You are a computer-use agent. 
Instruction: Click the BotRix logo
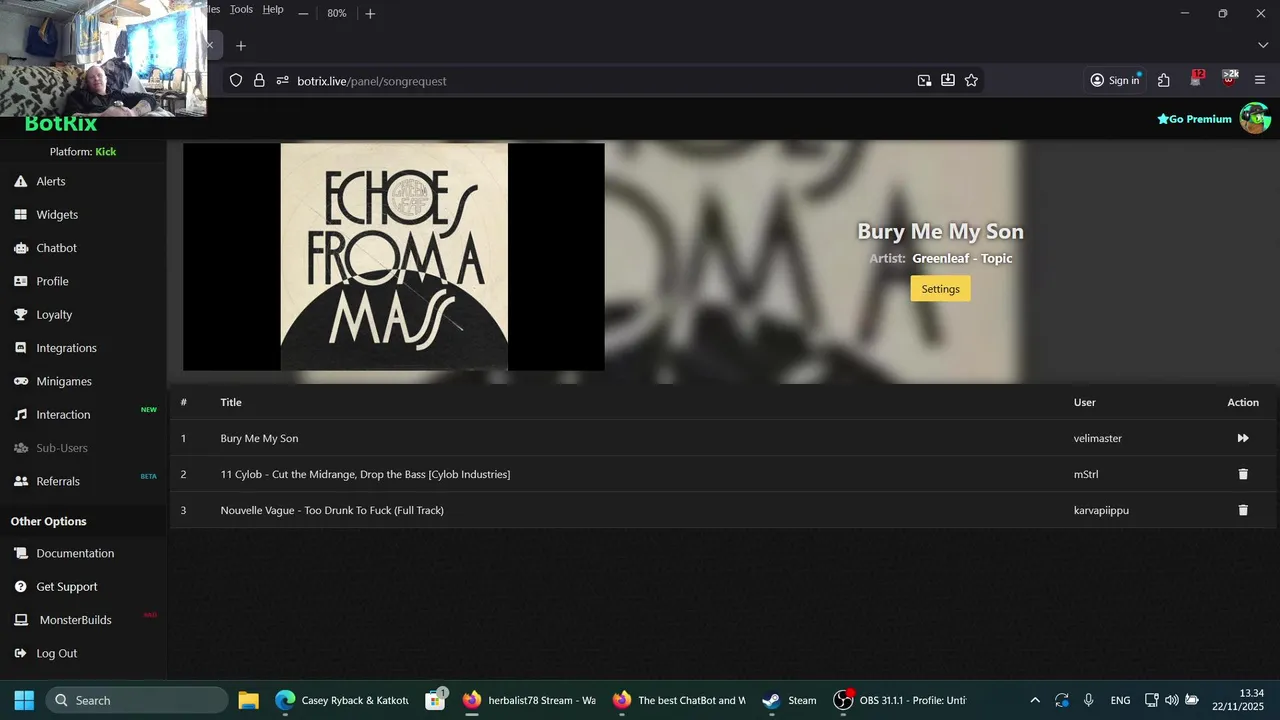coord(61,124)
